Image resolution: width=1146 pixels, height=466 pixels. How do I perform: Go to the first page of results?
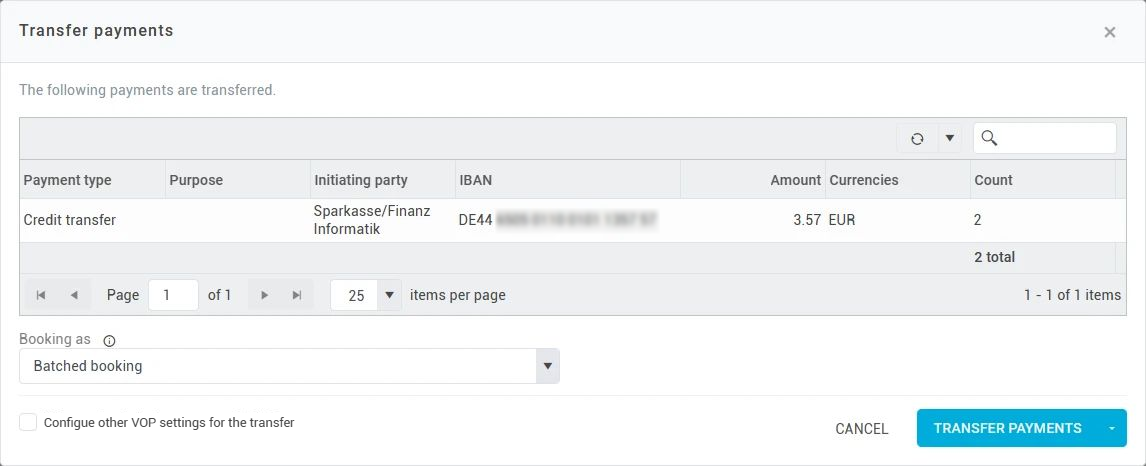pyautogui.click(x=41, y=295)
